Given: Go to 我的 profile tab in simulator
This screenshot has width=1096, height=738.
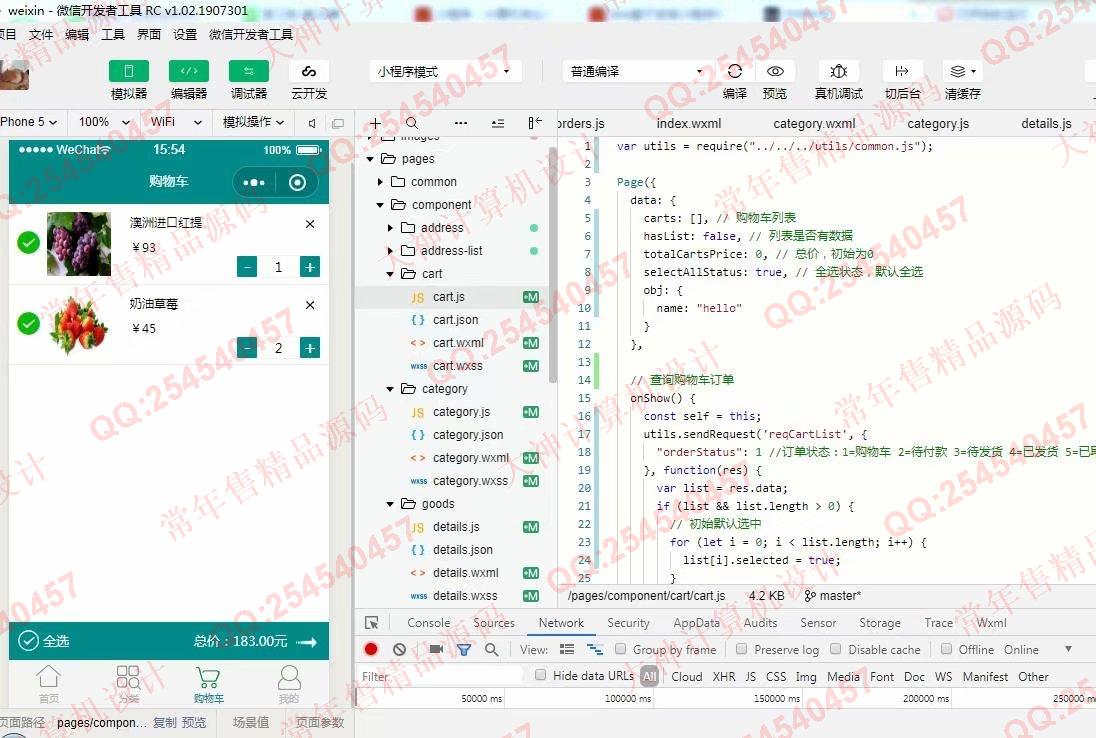Looking at the screenshot, I should (289, 683).
